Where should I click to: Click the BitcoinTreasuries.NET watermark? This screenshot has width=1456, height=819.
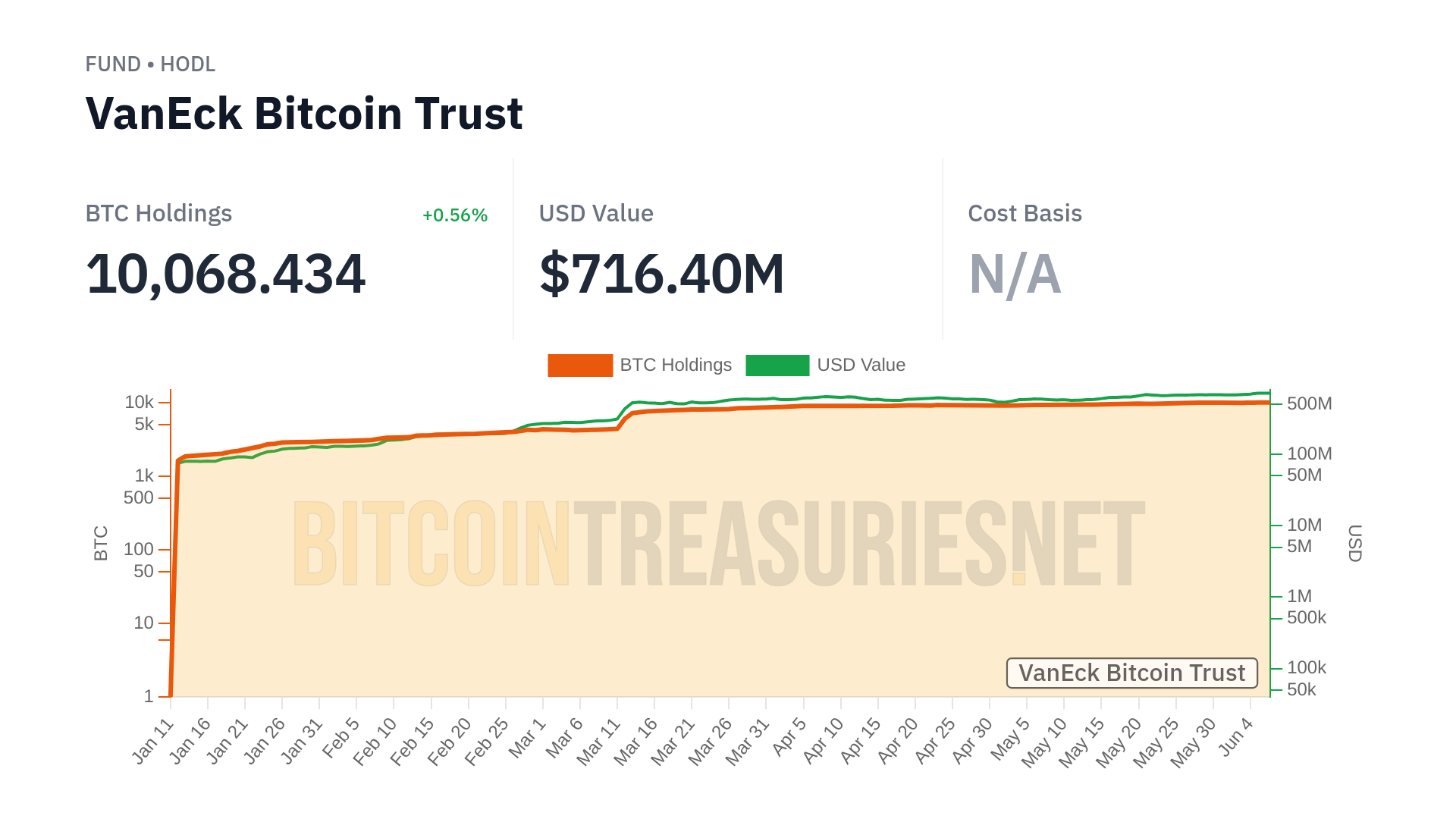[x=718, y=544]
